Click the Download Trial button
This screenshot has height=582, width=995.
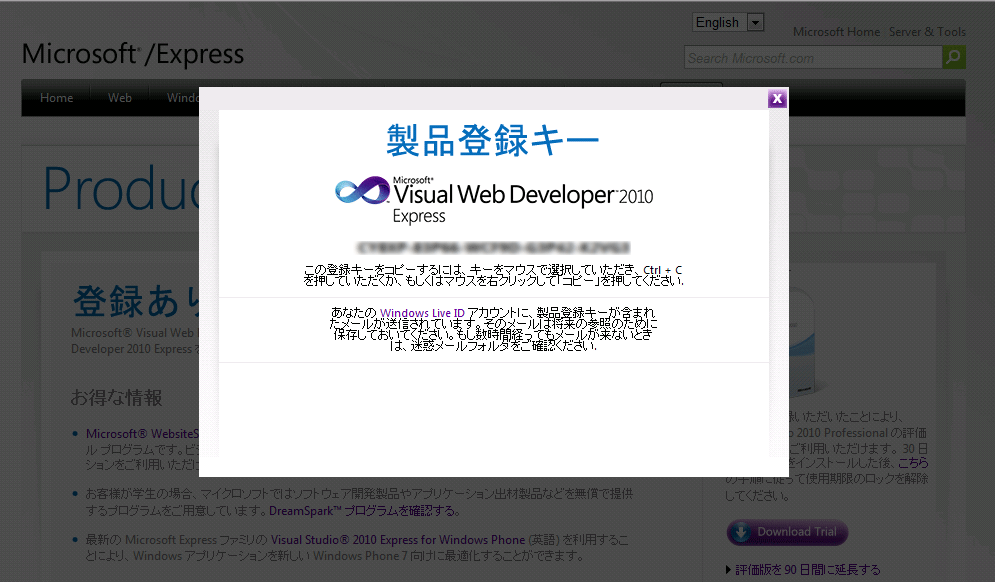click(x=787, y=532)
